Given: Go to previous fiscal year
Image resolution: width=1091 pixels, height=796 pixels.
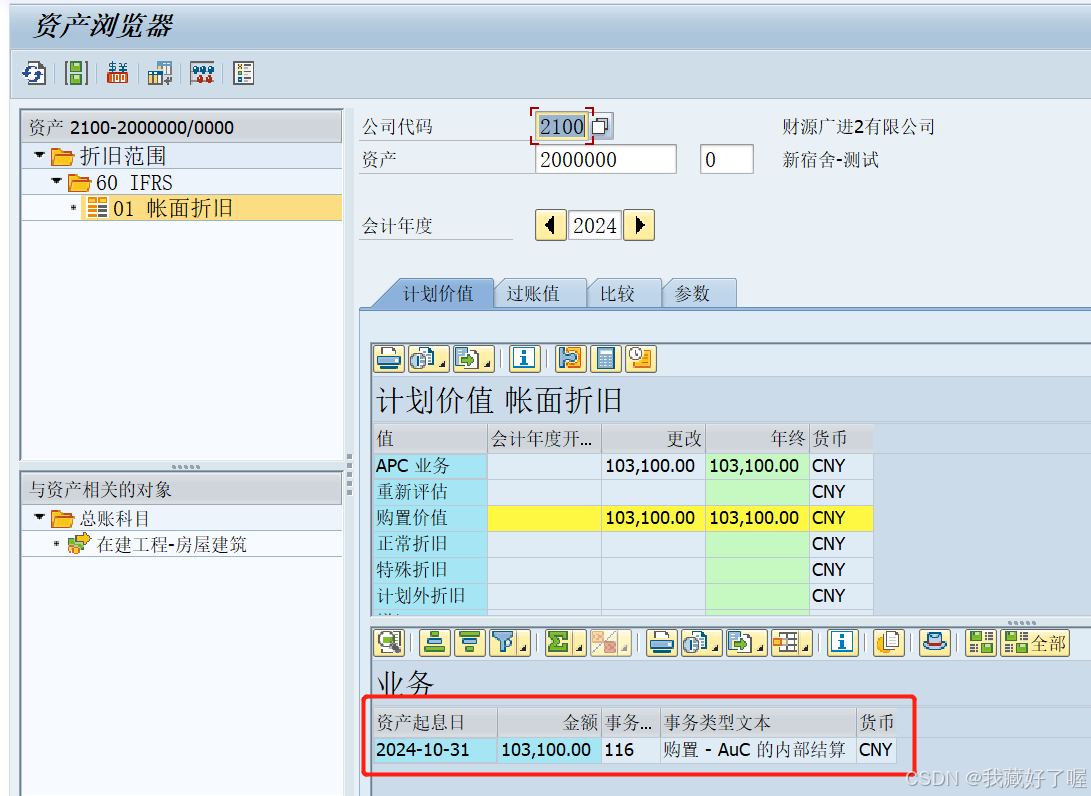Looking at the screenshot, I should tap(550, 225).
